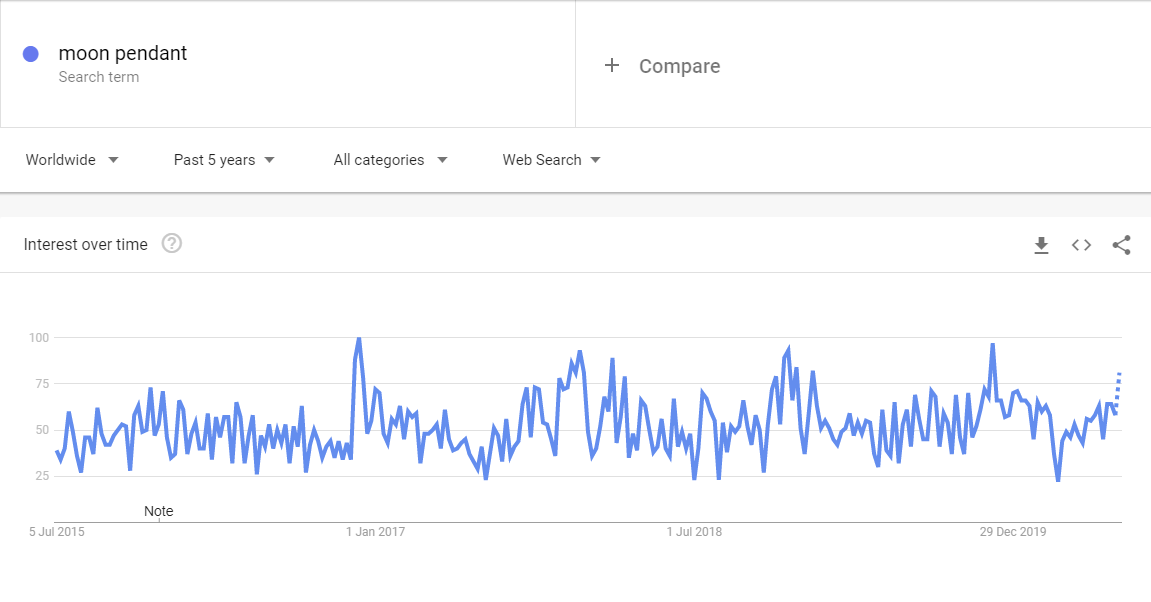
Task: Change the Web Search type dropdown
Action: (x=551, y=160)
